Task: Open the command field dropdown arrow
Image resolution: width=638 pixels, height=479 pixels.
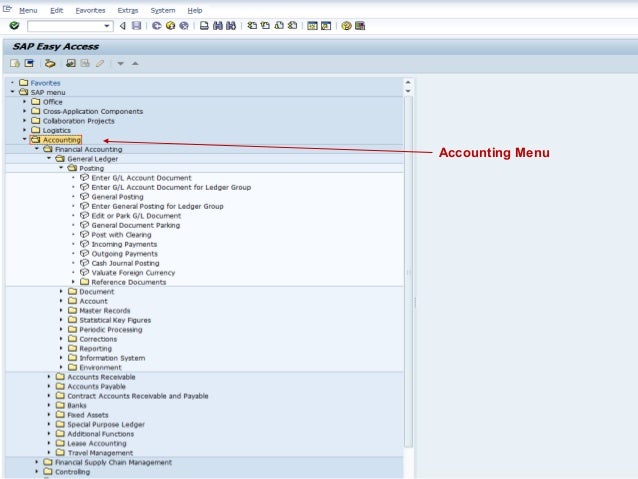Action: pos(107,26)
